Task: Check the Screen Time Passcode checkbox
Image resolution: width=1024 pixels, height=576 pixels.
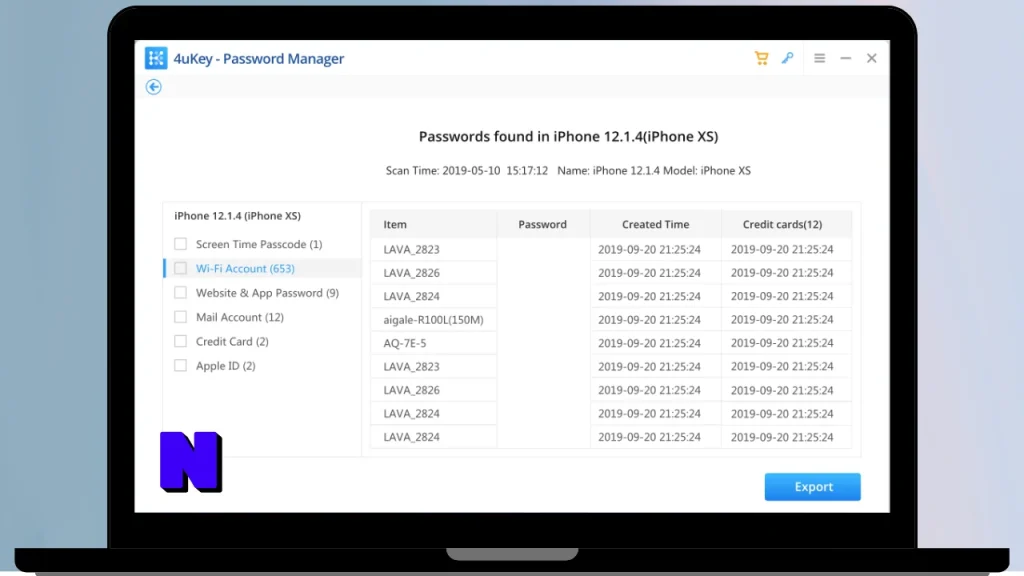Action: [180, 244]
